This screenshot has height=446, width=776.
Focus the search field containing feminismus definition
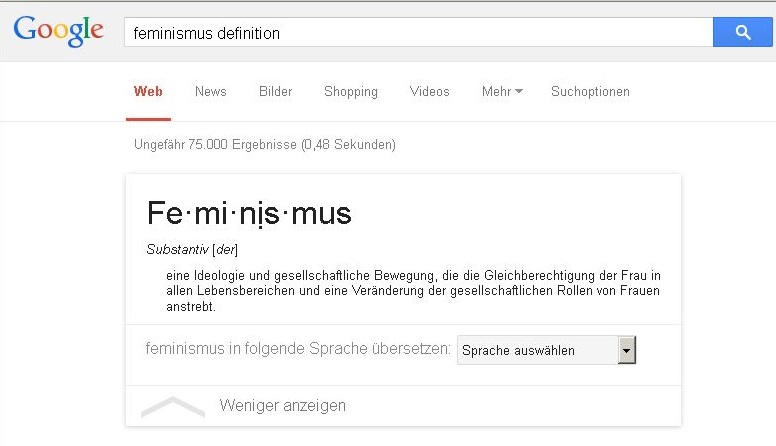pyautogui.click(x=419, y=32)
